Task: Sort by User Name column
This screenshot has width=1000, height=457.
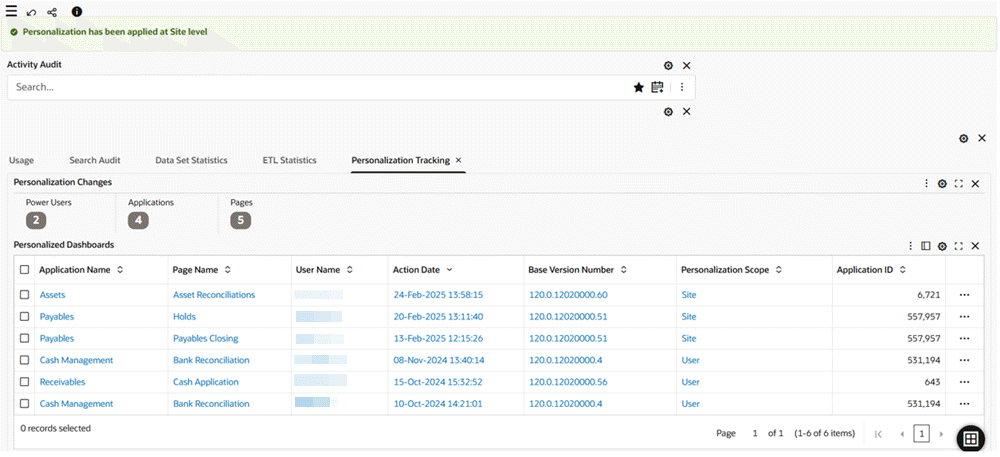Action: pos(349,270)
